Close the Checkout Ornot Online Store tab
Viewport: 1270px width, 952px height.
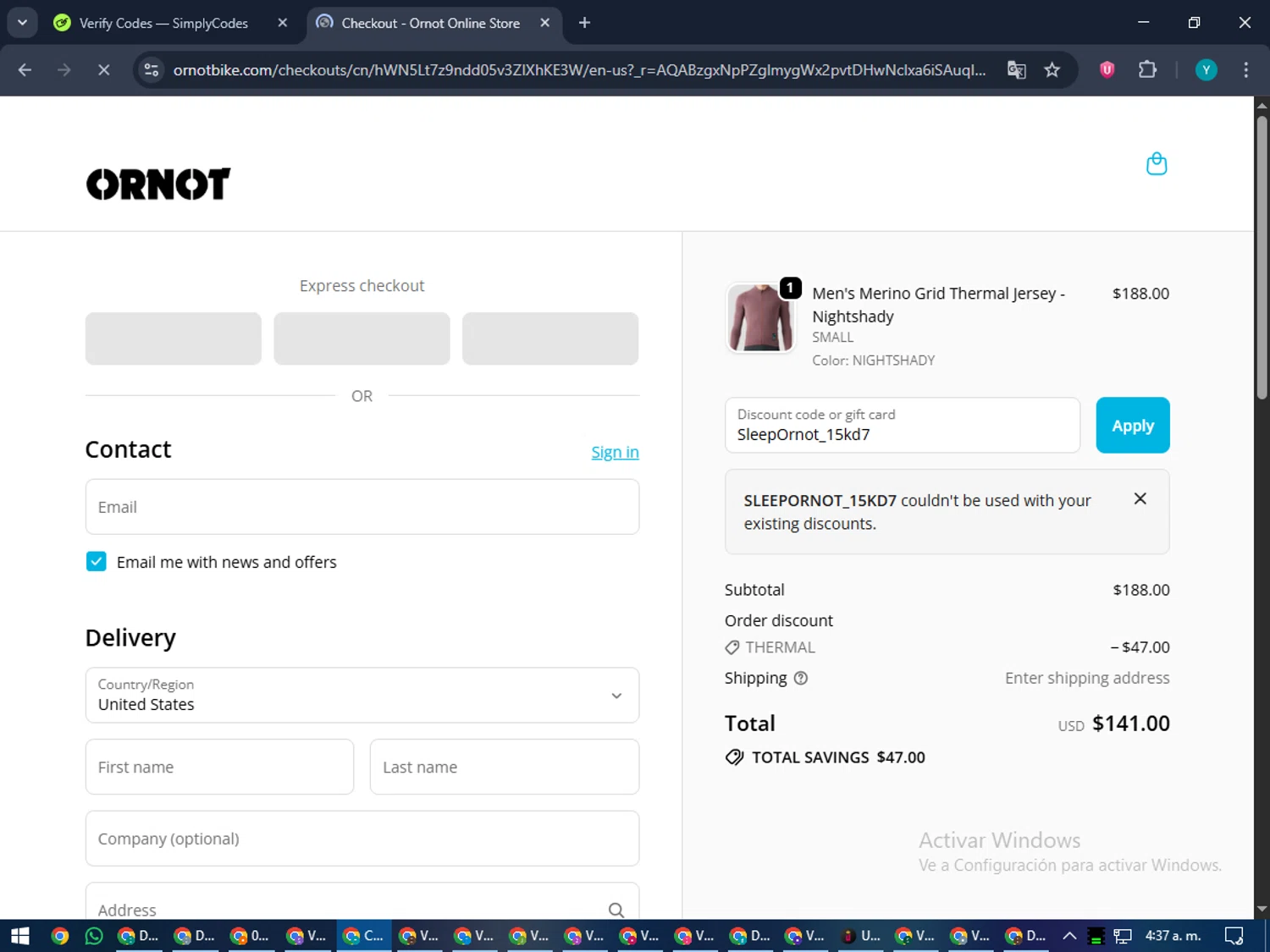point(544,23)
